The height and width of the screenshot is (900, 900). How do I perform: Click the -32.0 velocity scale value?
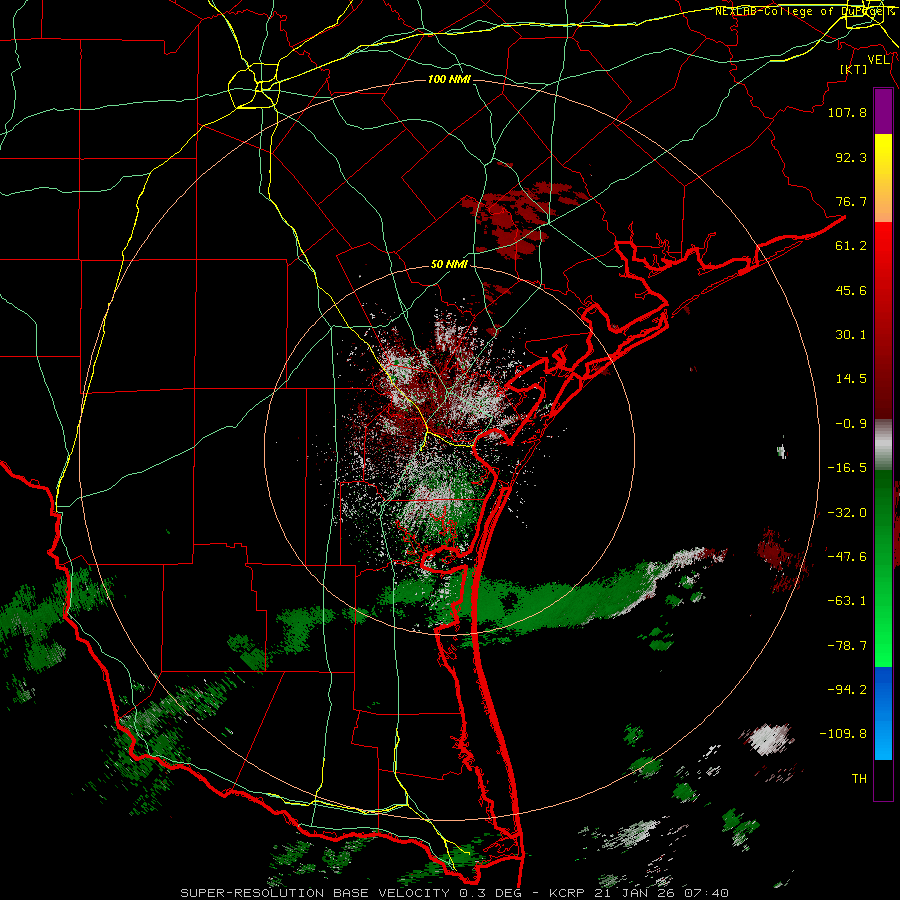[847, 513]
